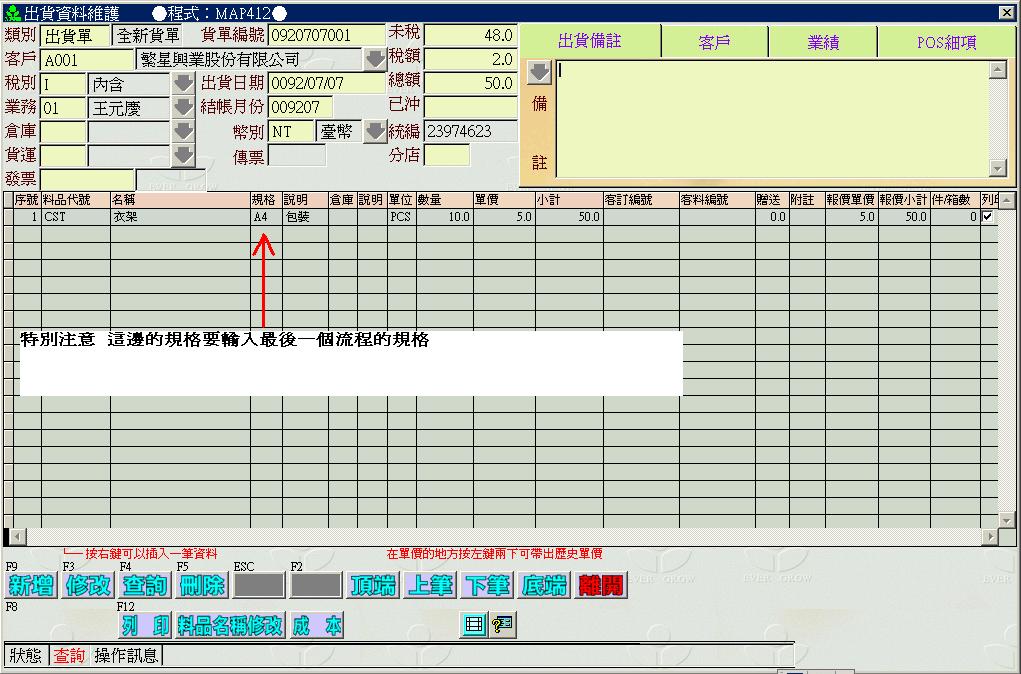Switch to the 客戶 tab
Image resolution: width=1021 pixels, height=674 pixels.
click(714, 42)
